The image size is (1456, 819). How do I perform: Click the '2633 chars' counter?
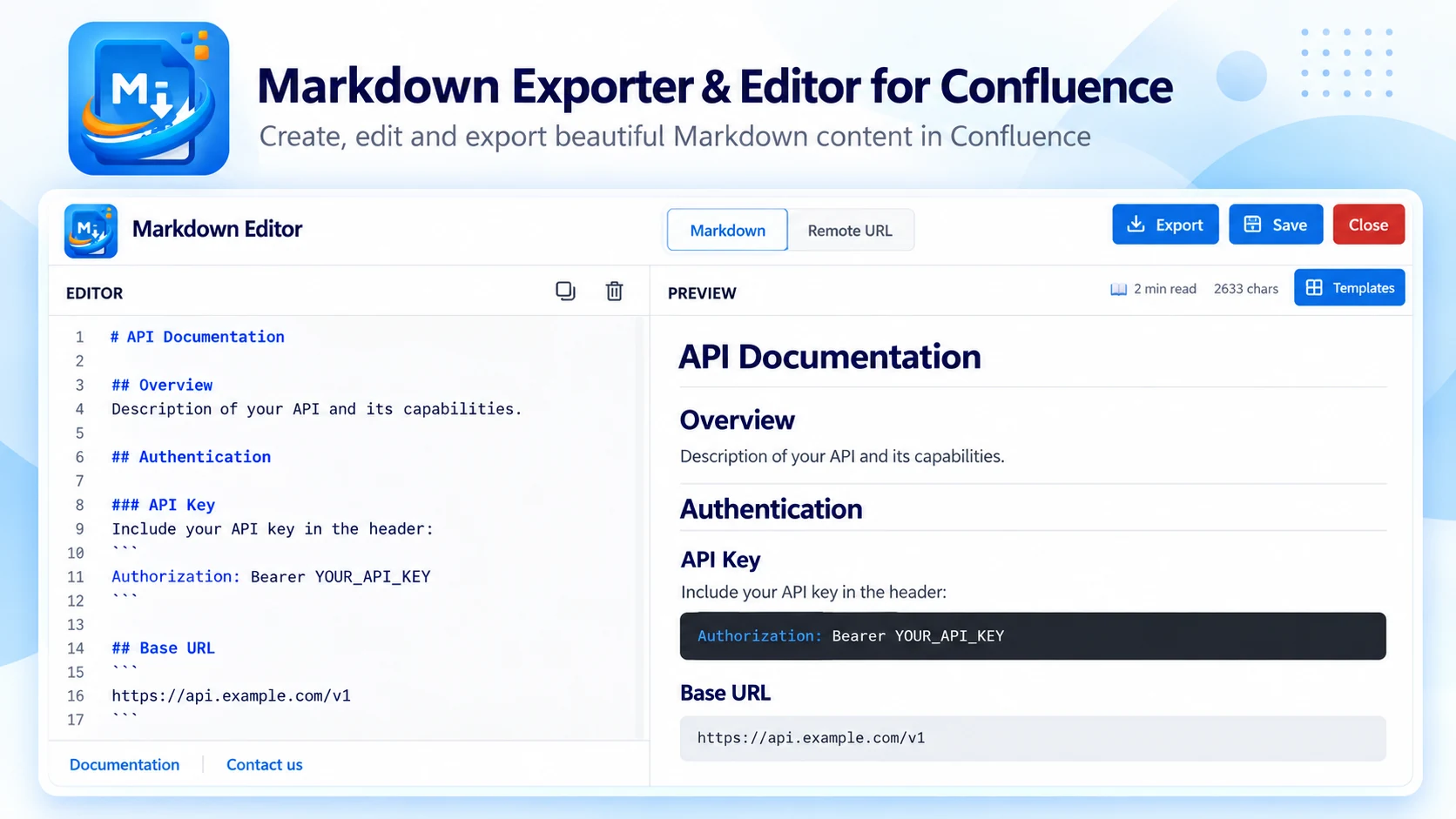tap(1245, 289)
